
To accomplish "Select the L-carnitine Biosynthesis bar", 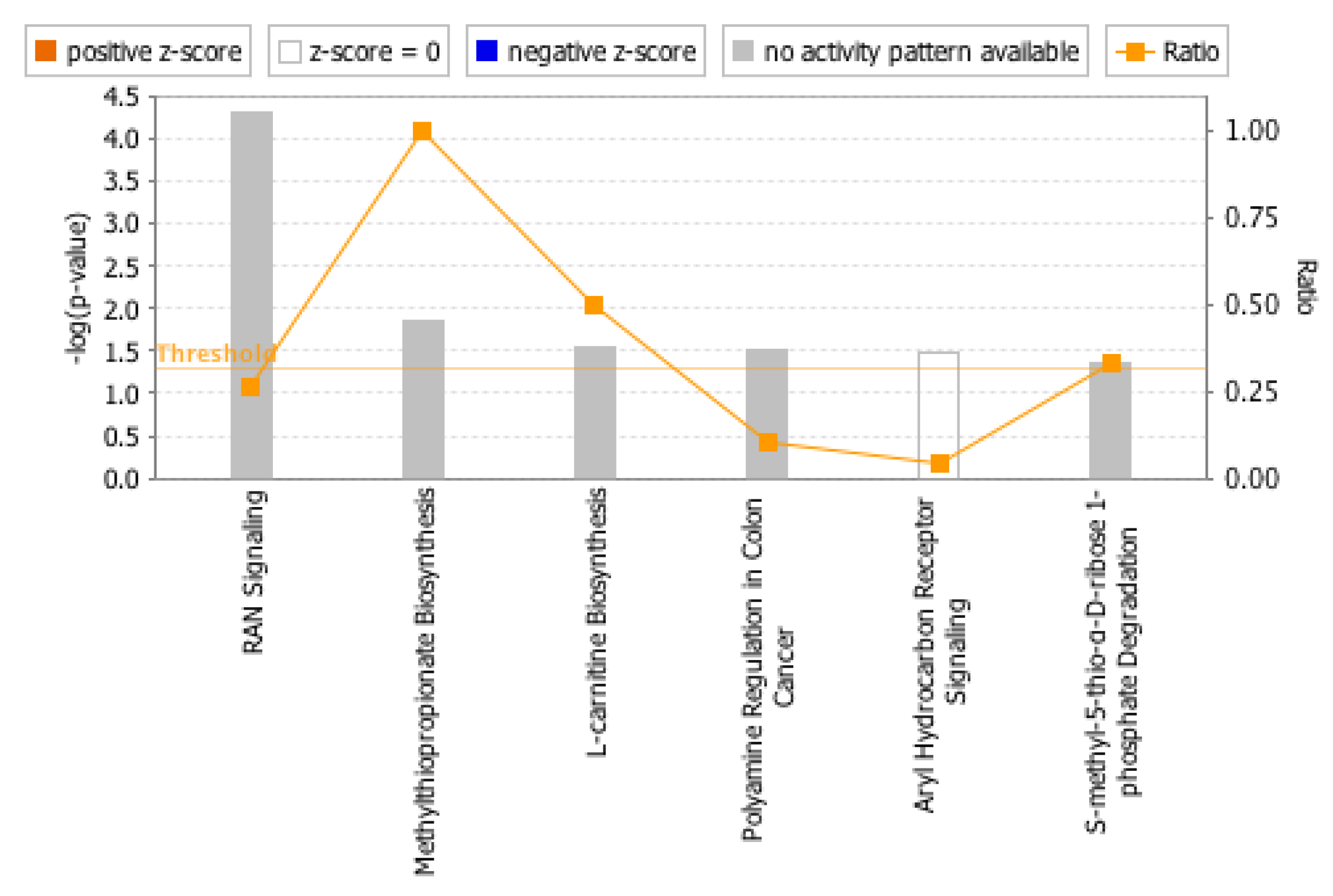I will 594,415.
